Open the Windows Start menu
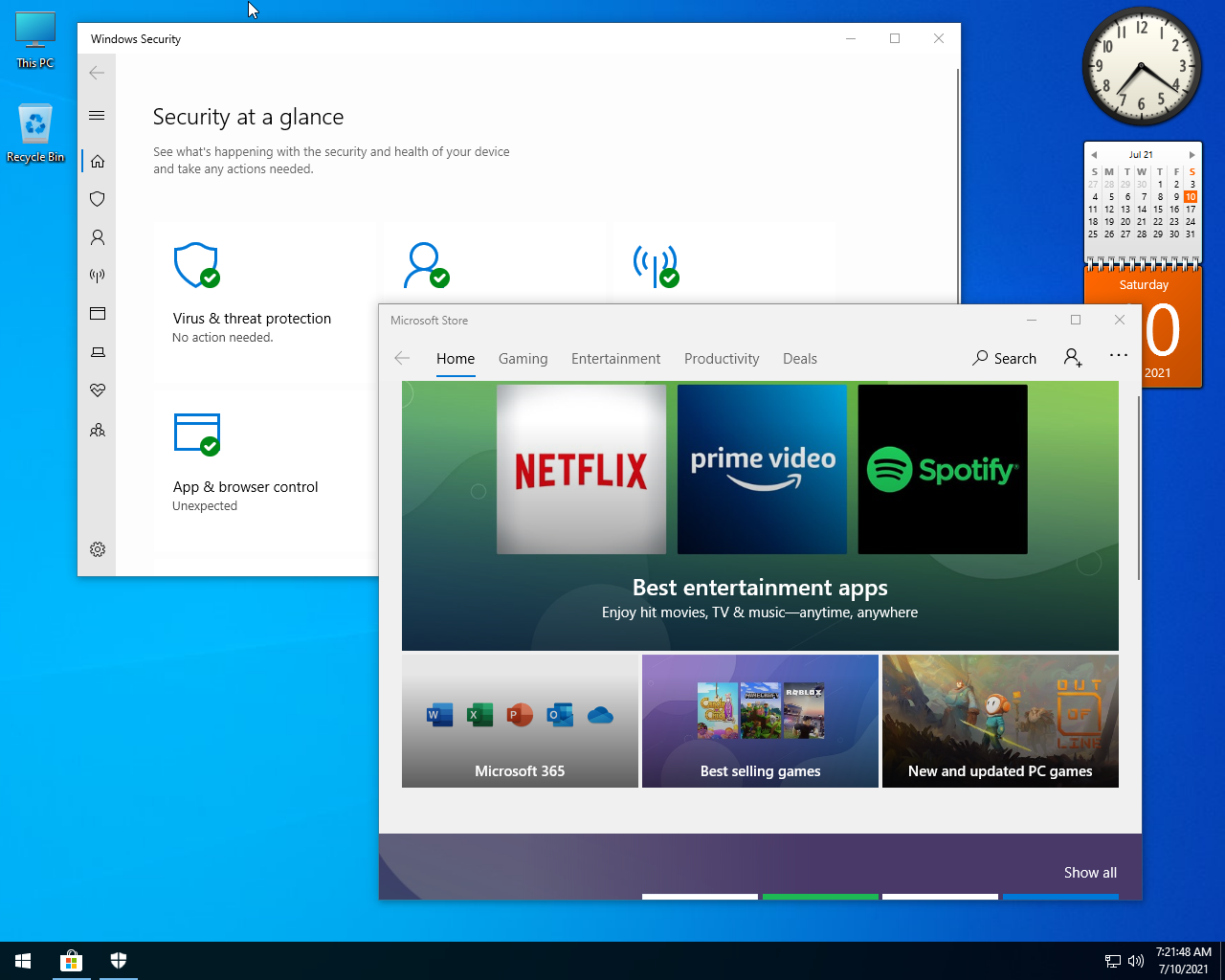The image size is (1225, 980). coord(23,961)
